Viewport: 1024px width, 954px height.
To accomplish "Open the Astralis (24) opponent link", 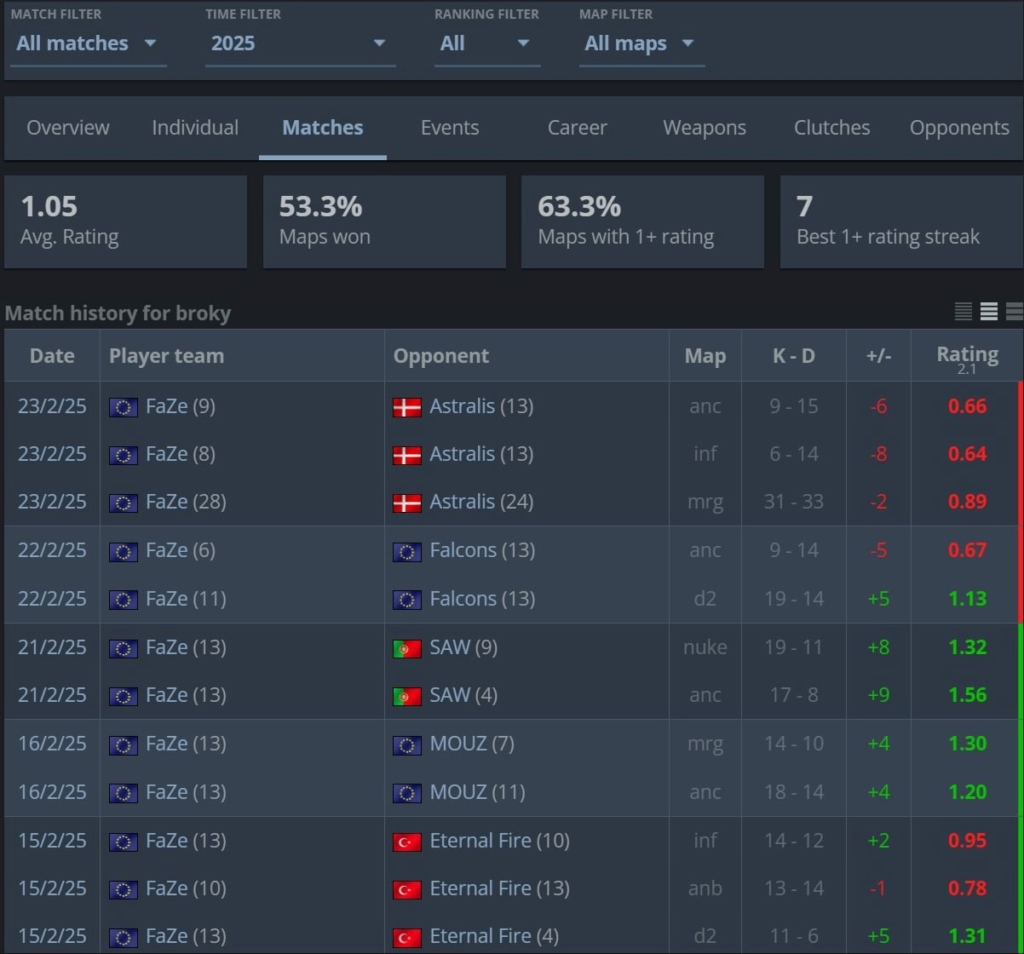I will pos(481,502).
